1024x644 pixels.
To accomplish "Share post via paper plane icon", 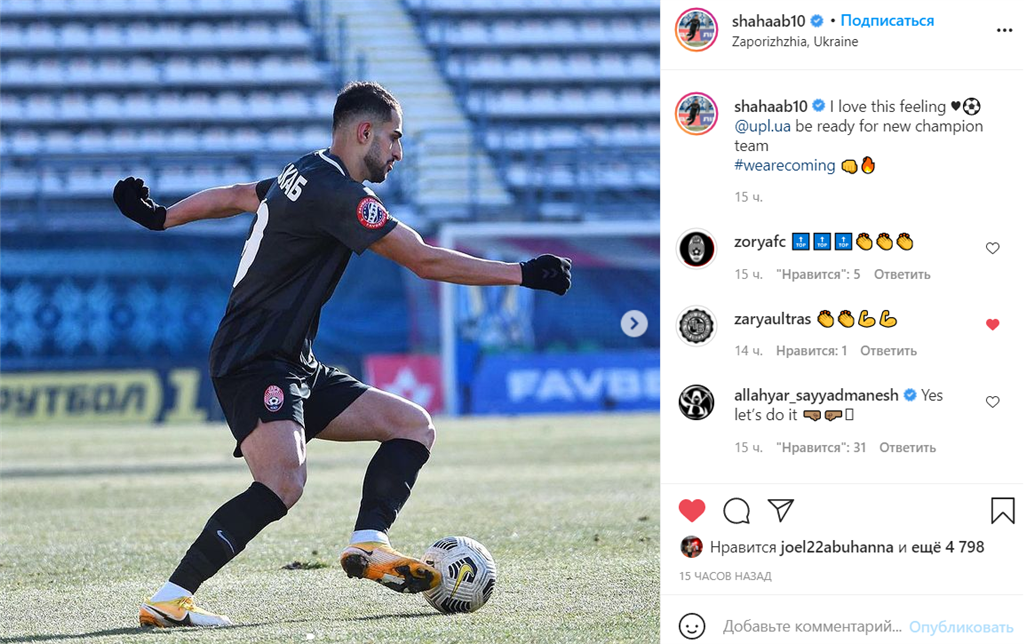I will 780,510.
